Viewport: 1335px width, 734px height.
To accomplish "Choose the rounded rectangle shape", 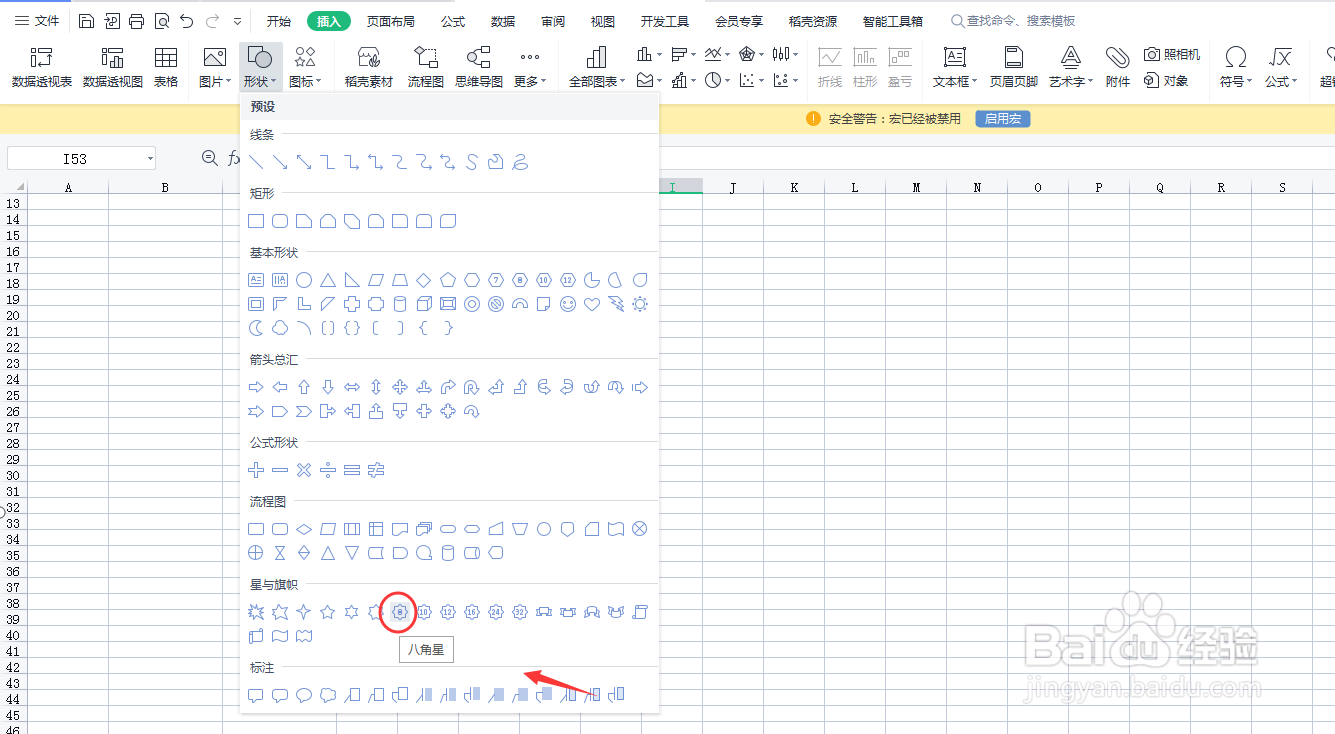I will (x=280, y=221).
